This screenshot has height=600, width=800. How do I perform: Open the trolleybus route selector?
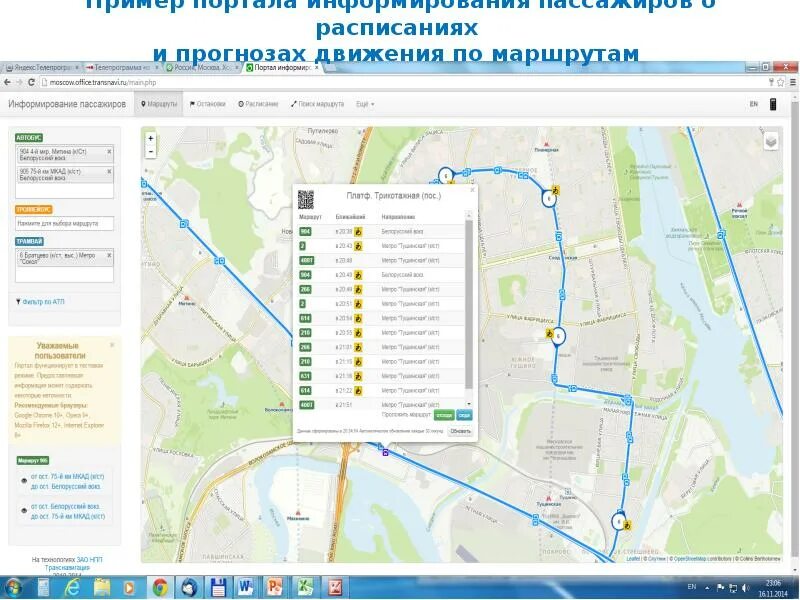click(64, 223)
